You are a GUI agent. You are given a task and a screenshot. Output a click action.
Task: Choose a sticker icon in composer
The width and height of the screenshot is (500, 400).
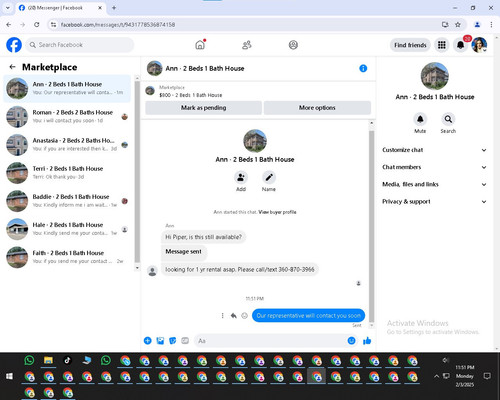coord(172,341)
